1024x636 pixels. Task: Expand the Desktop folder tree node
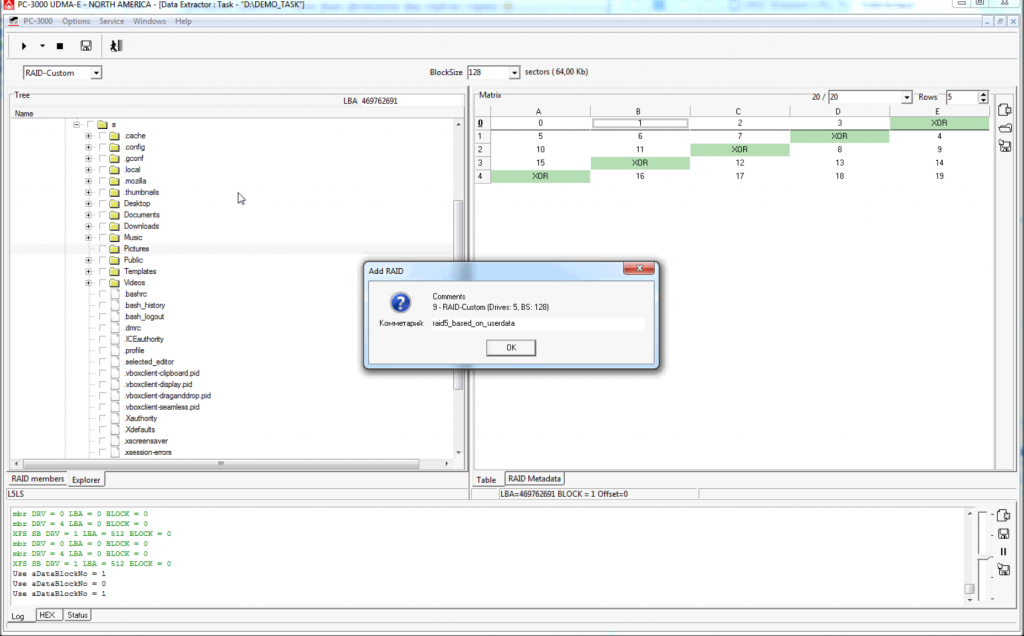(x=89, y=204)
